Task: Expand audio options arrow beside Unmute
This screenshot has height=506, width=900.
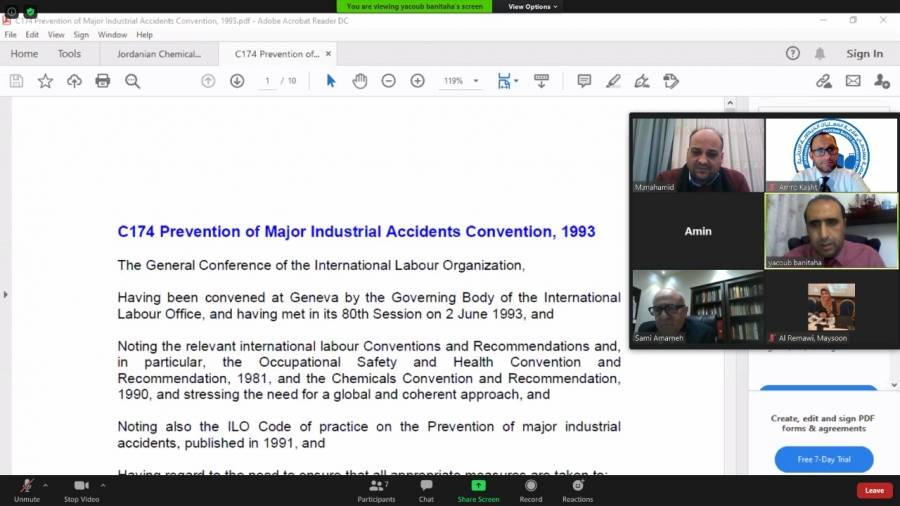Action: point(47,484)
